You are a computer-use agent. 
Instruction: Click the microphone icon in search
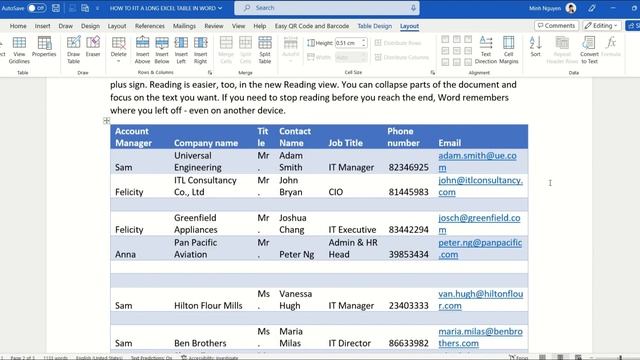[x=413, y=8]
